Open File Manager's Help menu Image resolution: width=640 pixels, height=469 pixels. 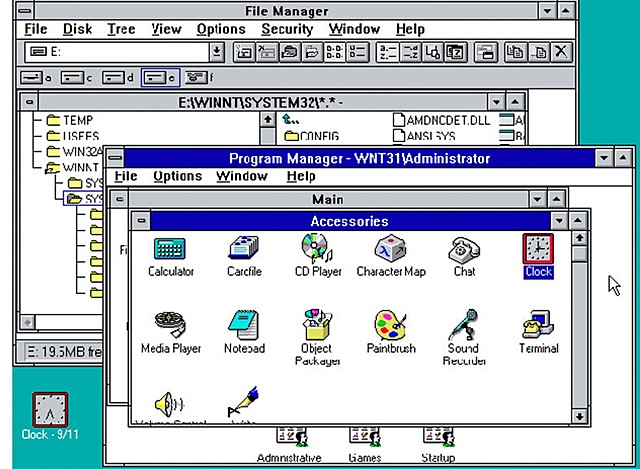pyautogui.click(x=410, y=29)
